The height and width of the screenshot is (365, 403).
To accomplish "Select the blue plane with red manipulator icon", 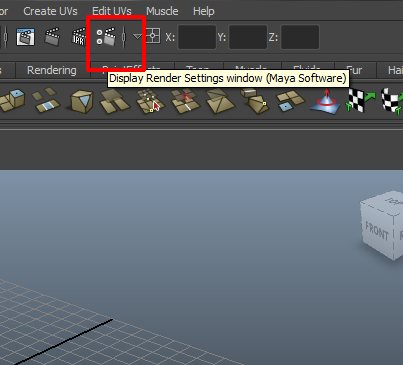I will coord(325,101).
